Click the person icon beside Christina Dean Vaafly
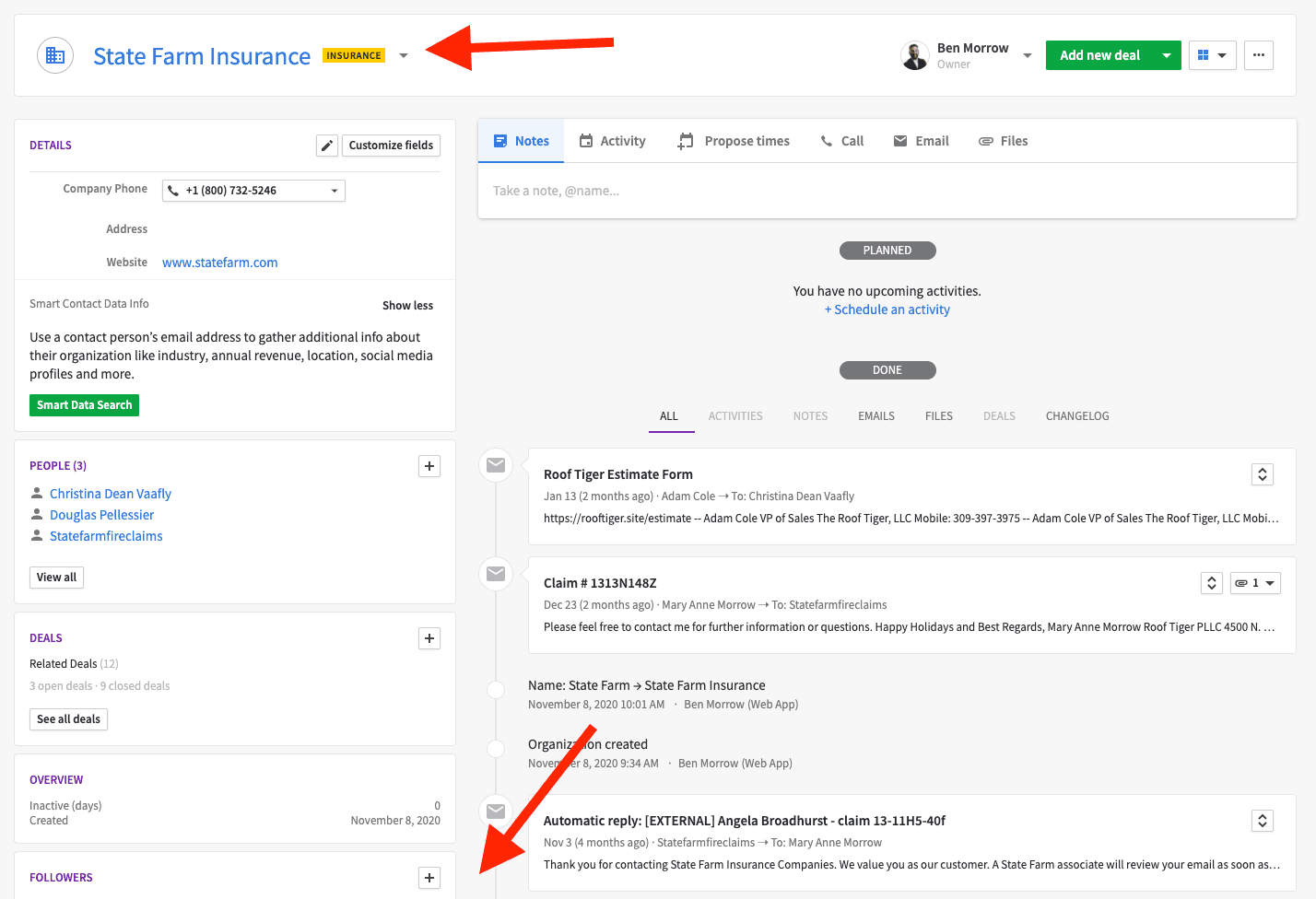 click(x=37, y=493)
